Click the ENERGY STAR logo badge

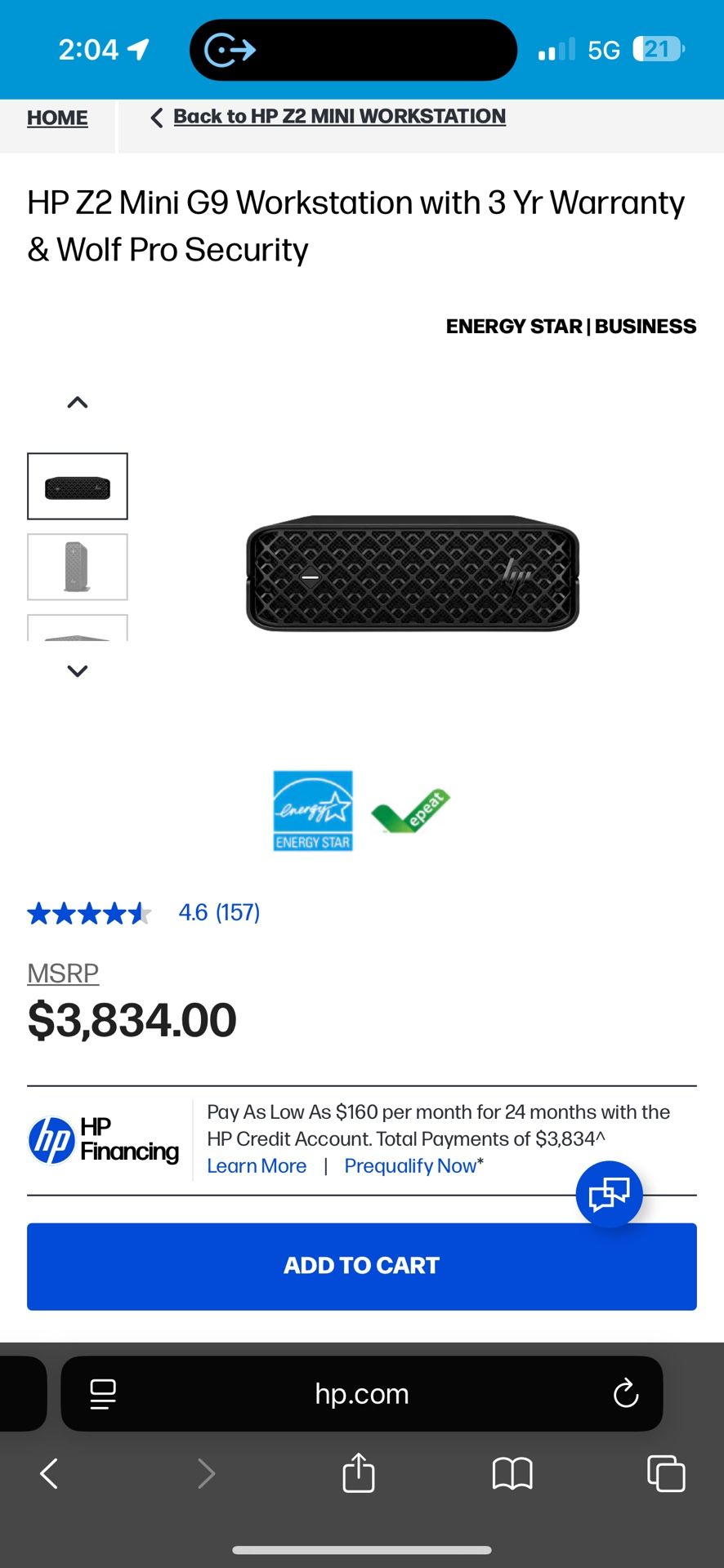click(313, 810)
